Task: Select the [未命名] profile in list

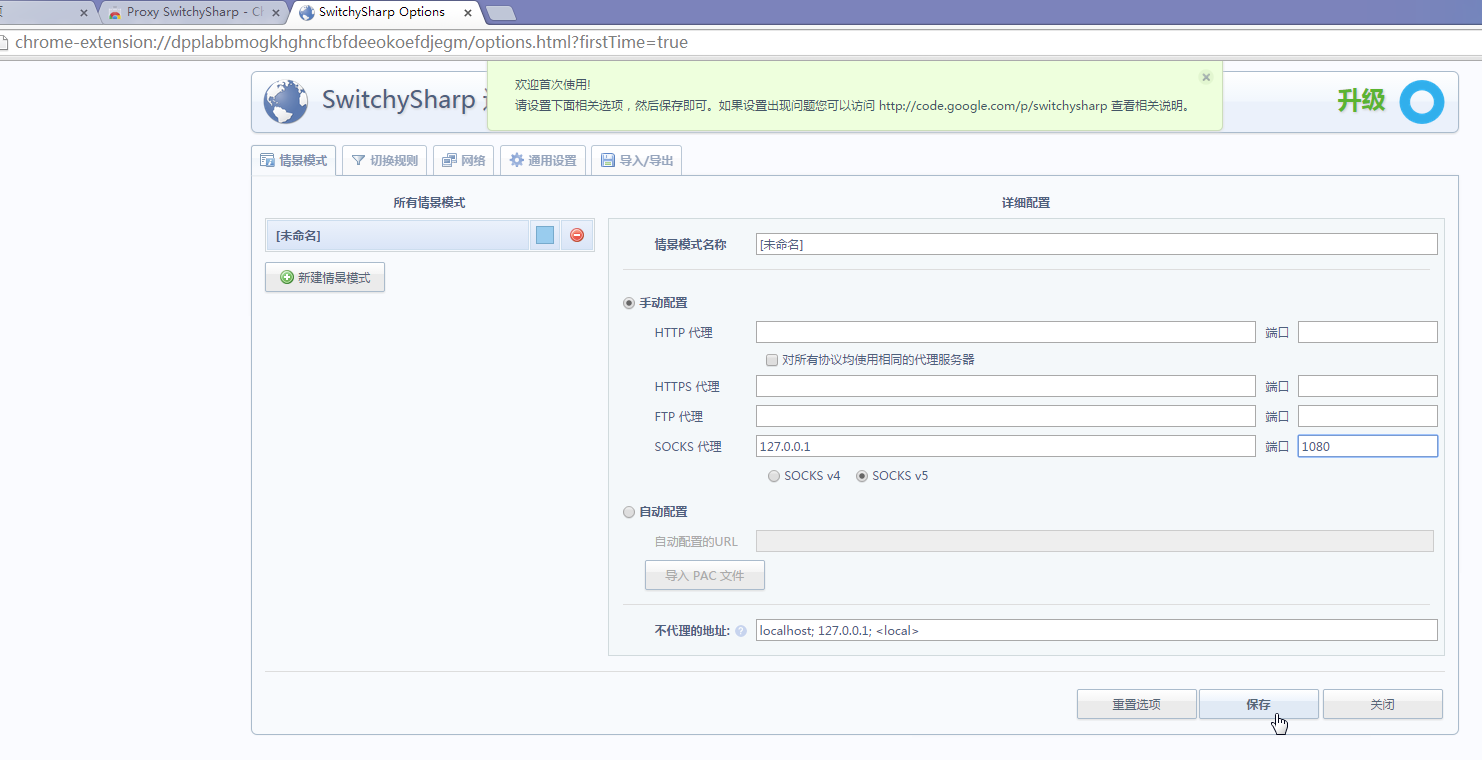Action: click(x=397, y=236)
